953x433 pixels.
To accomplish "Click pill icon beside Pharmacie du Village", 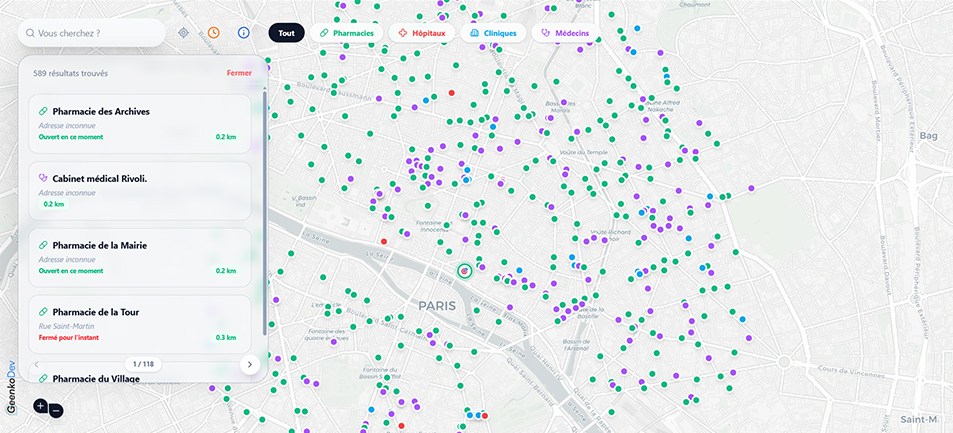I will [43, 378].
